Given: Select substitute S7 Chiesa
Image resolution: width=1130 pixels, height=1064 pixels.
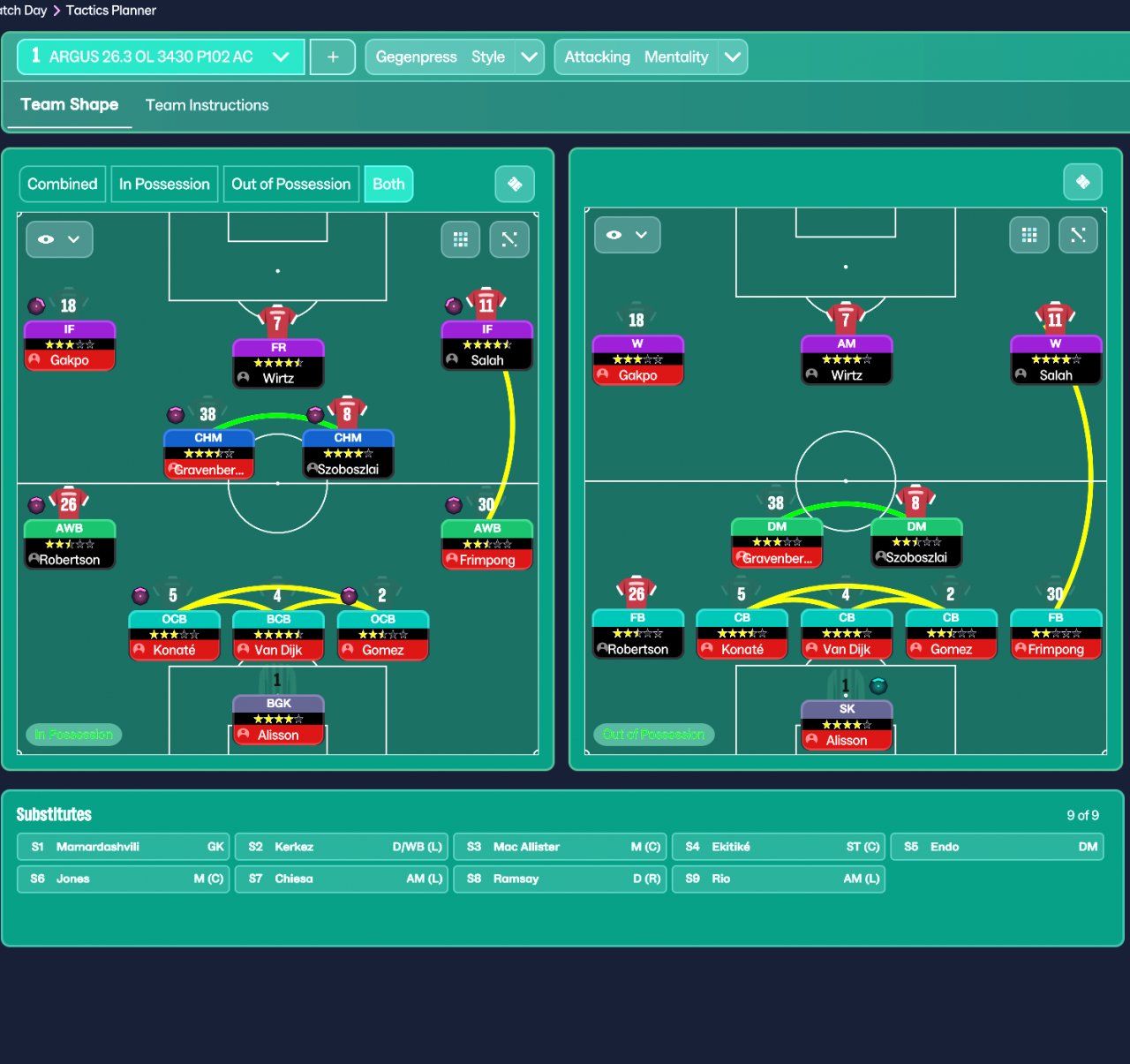Looking at the screenshot, I should point(342,879).
